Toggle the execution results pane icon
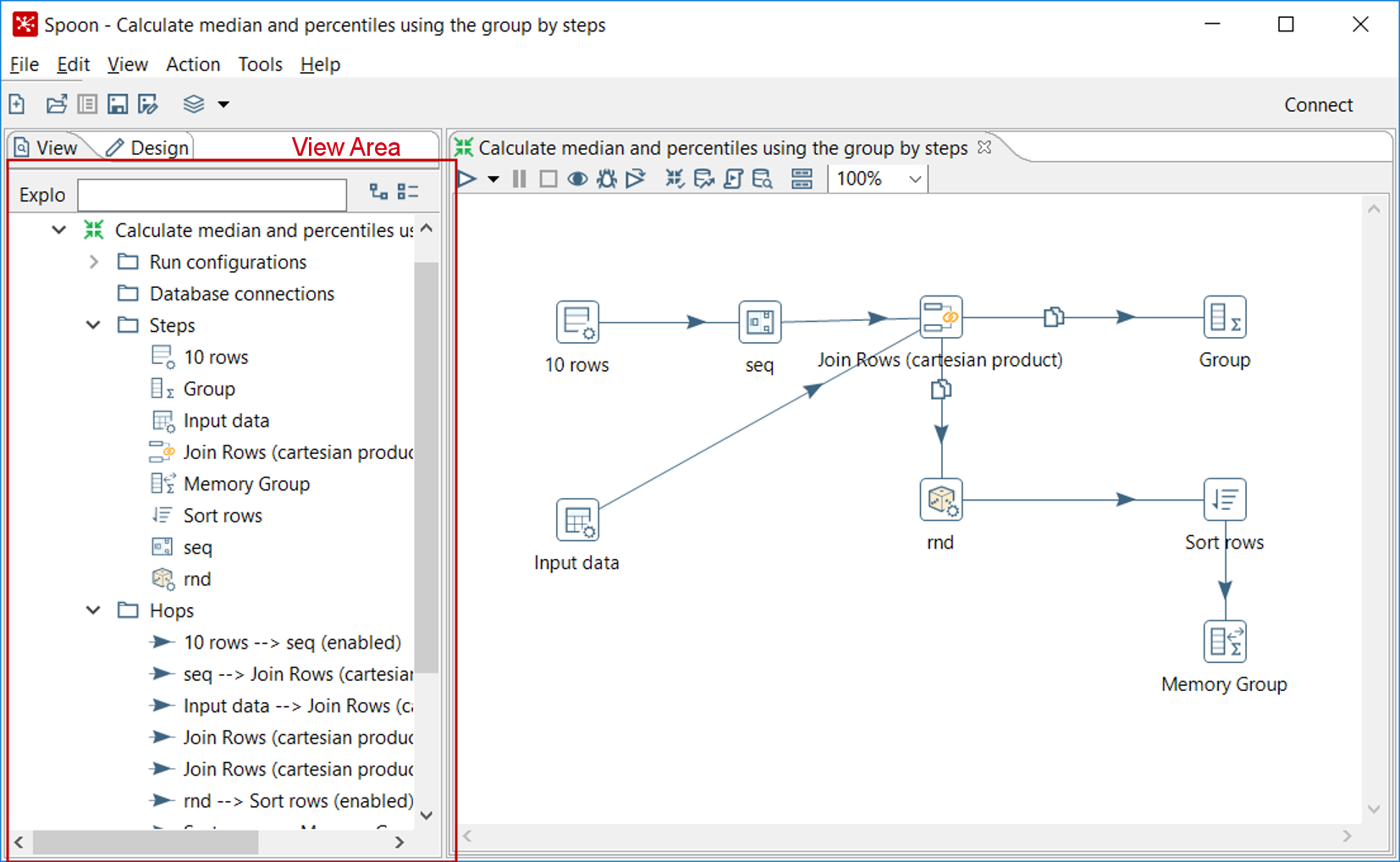The height and width of the screenshot is (862, 1400). point(802,179)
